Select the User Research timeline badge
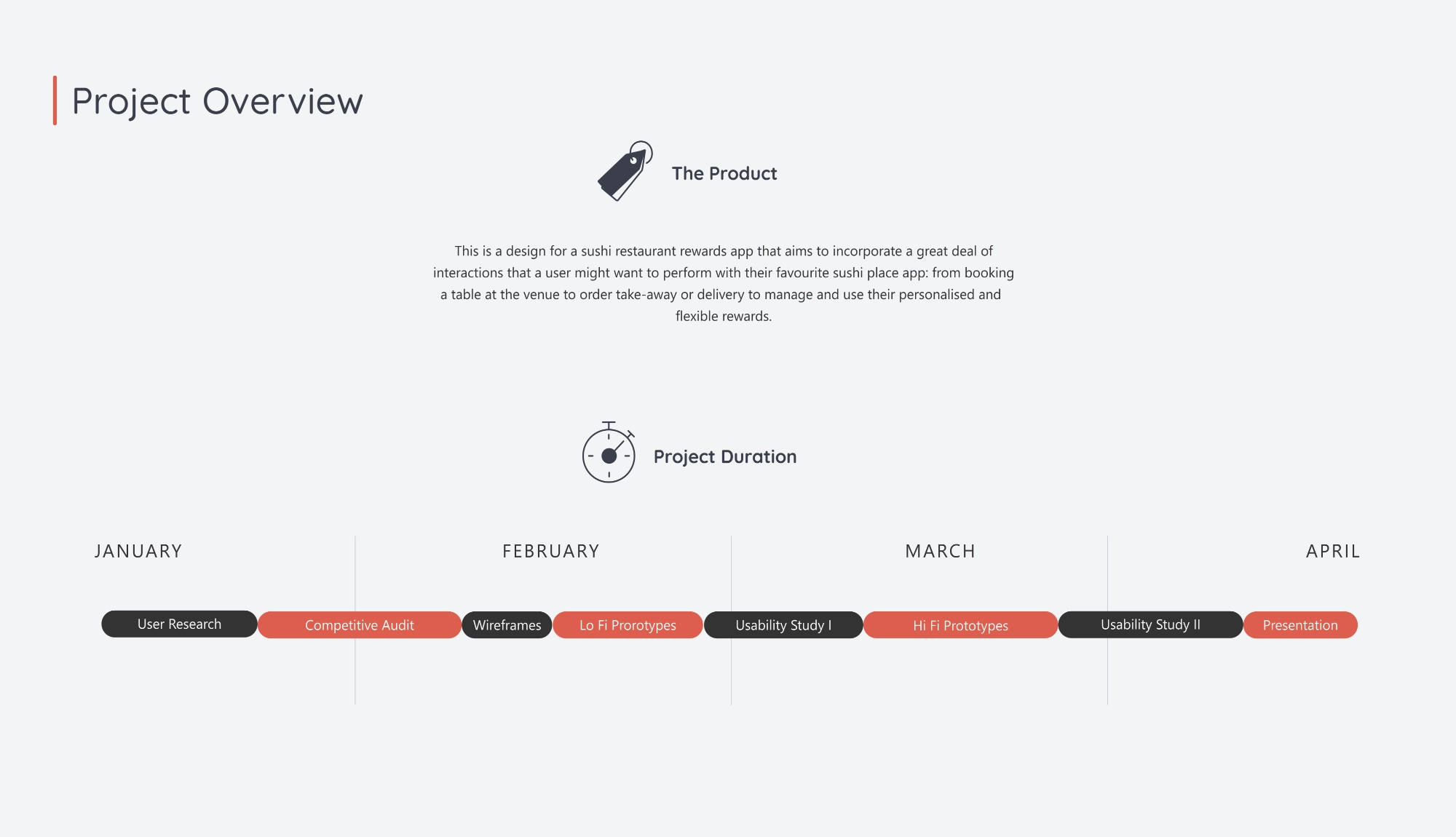Viewport: 1456px width, 837px height. click(x=179, y=624)
